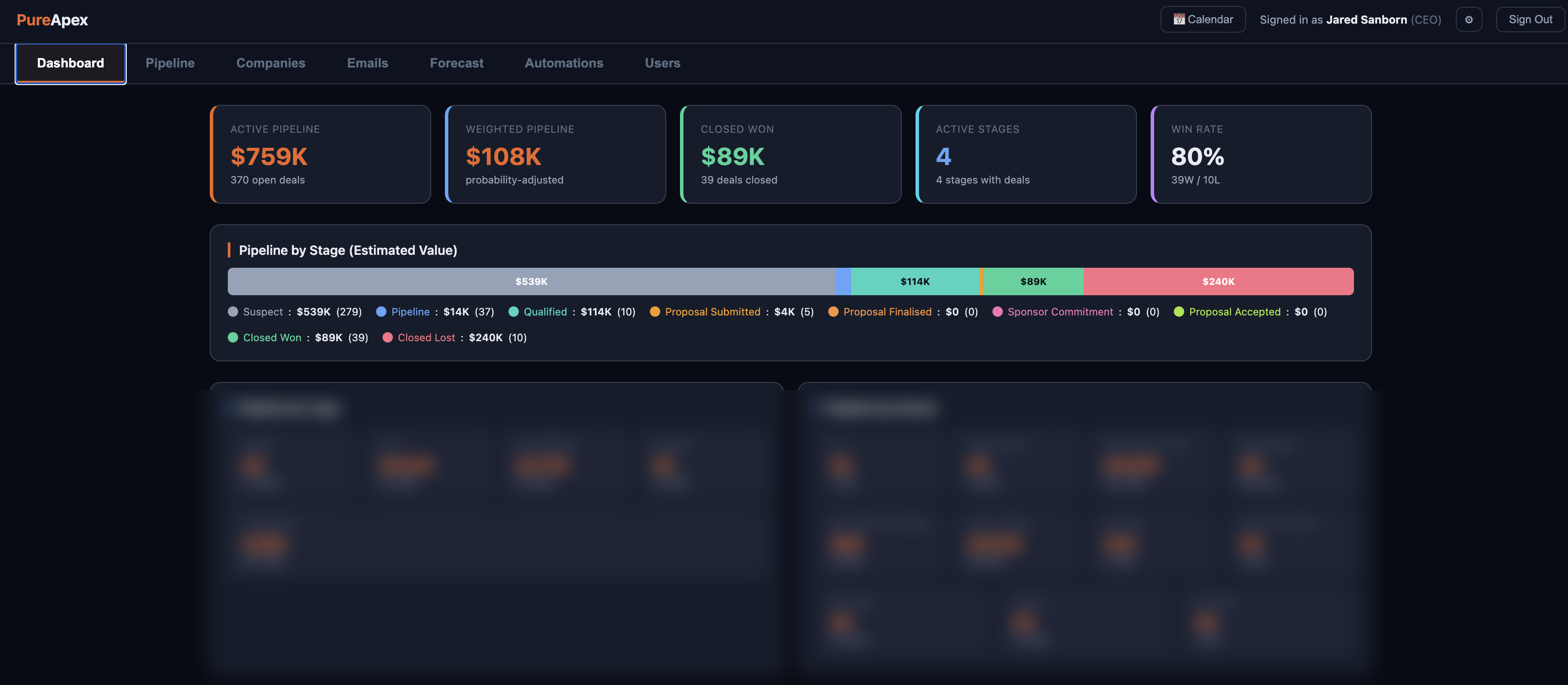The image size is (1568, 685).
Task: Click the Closed Lost legend label
Action: click(x=426, y=338)
